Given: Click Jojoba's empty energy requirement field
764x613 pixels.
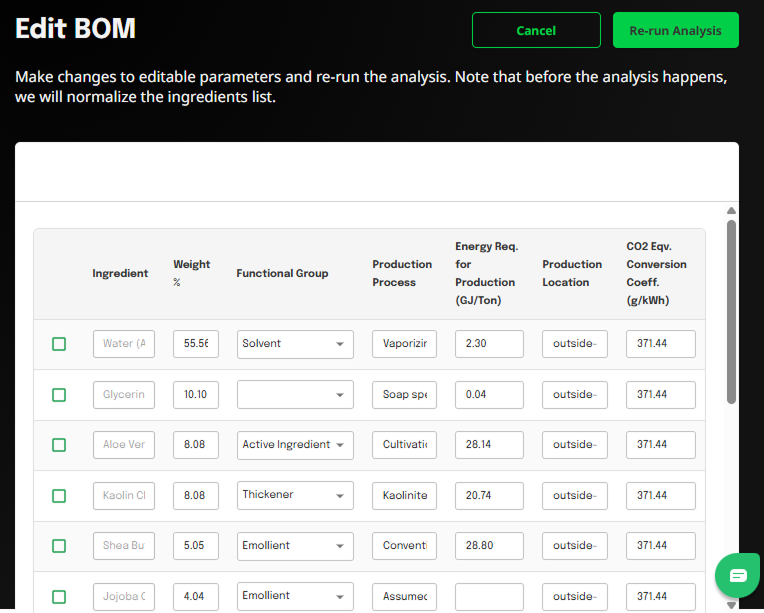Looking at the screenshot, I should pyautogui.click(x=489, y=597).
